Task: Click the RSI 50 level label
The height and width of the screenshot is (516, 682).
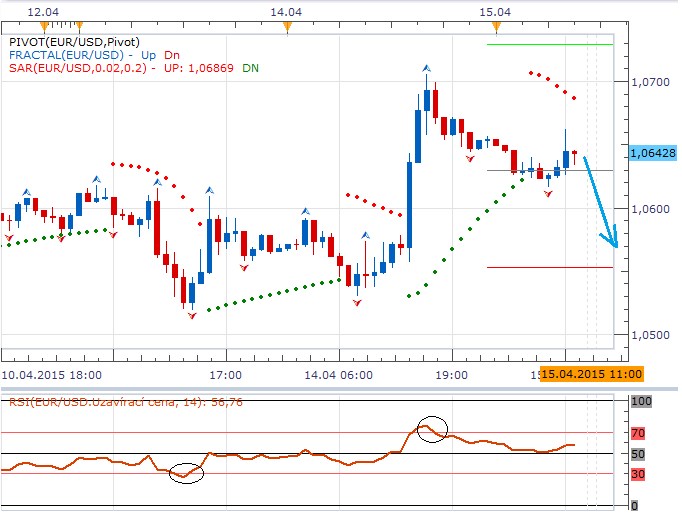Action: (636, 454)
